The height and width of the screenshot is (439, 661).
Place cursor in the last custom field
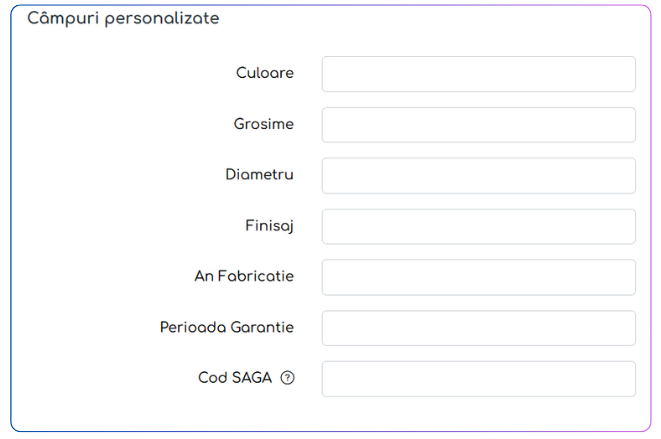tap(478, 379)
